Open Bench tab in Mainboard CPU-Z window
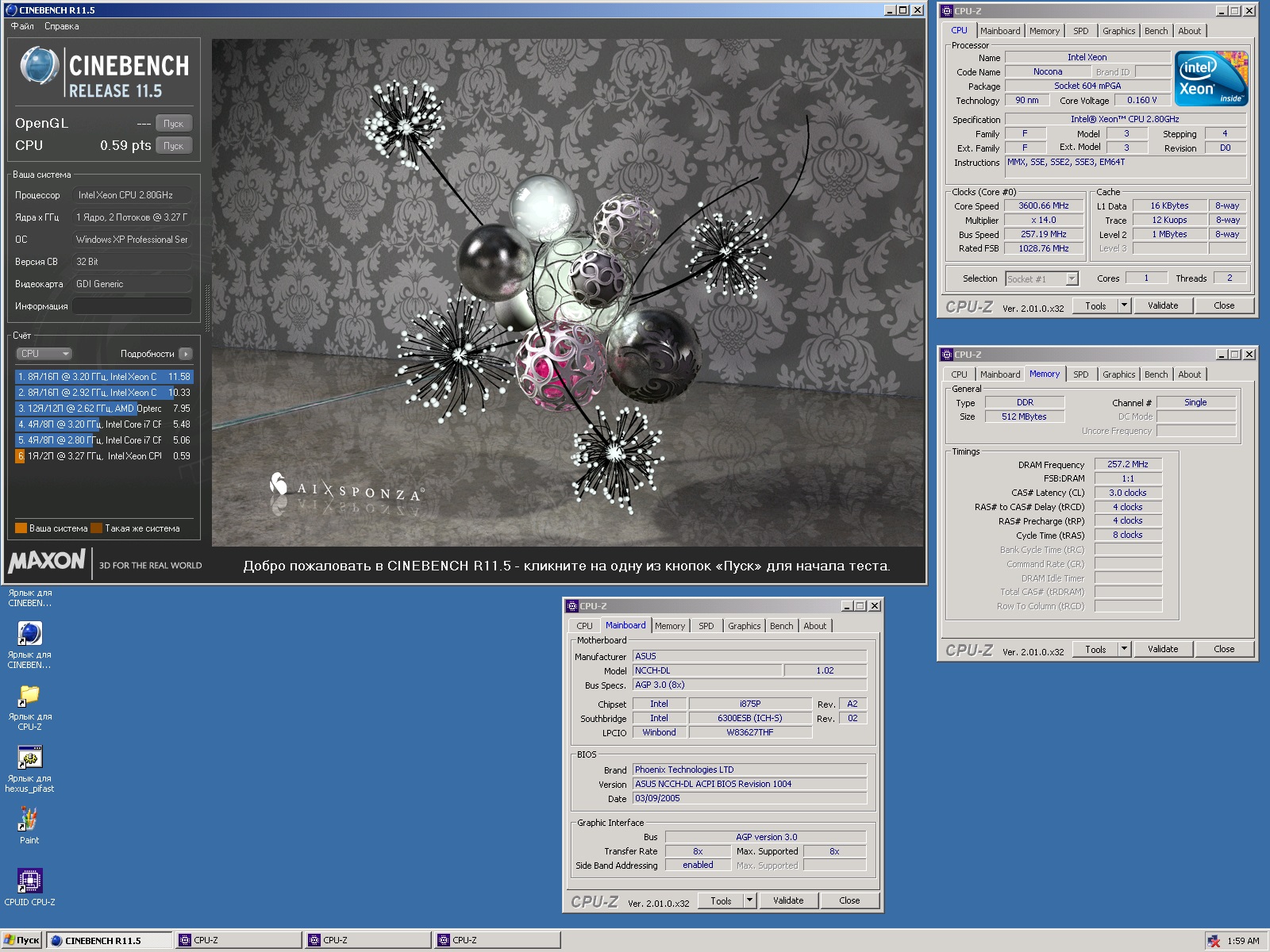Viewport: 1270px width, 952px height. click(781, 626)
